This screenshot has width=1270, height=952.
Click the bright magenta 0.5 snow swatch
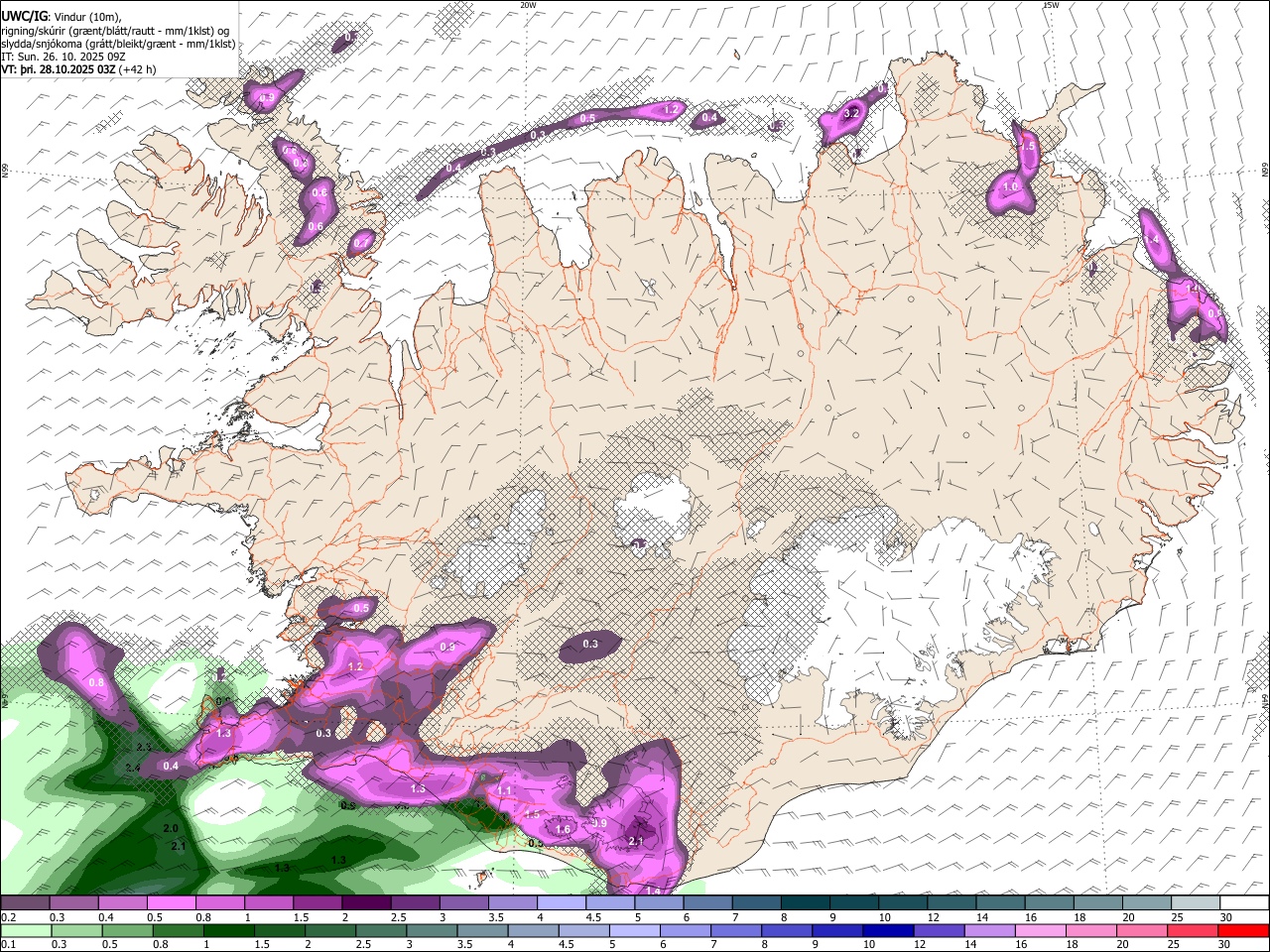tap(171, 902)
